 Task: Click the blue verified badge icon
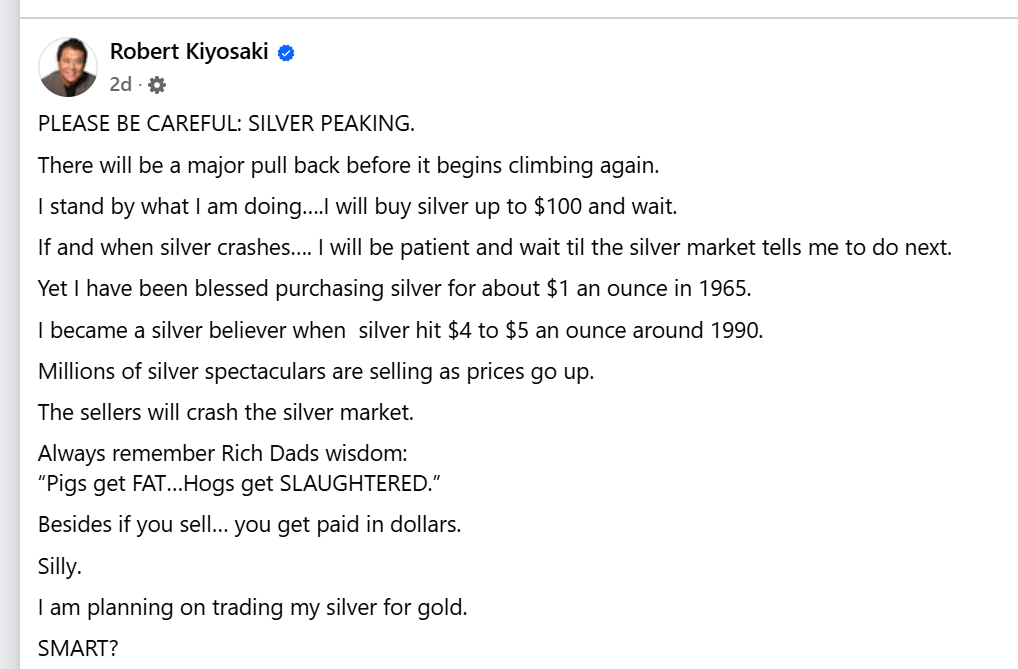coord(286,53)
